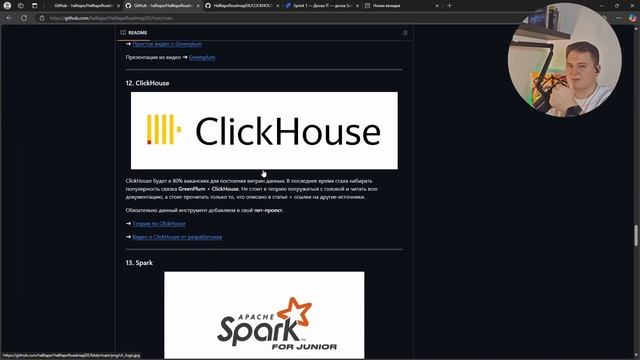Switch to the CLICKHOUSE GitHub tab
The image size is (640, 360).
point(242,6)
